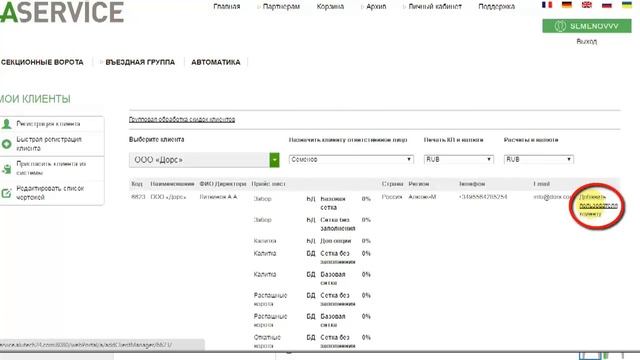
Task: Open the ООО «Дорс» client dropdown arrow
Action: click(x=274, y=160)
